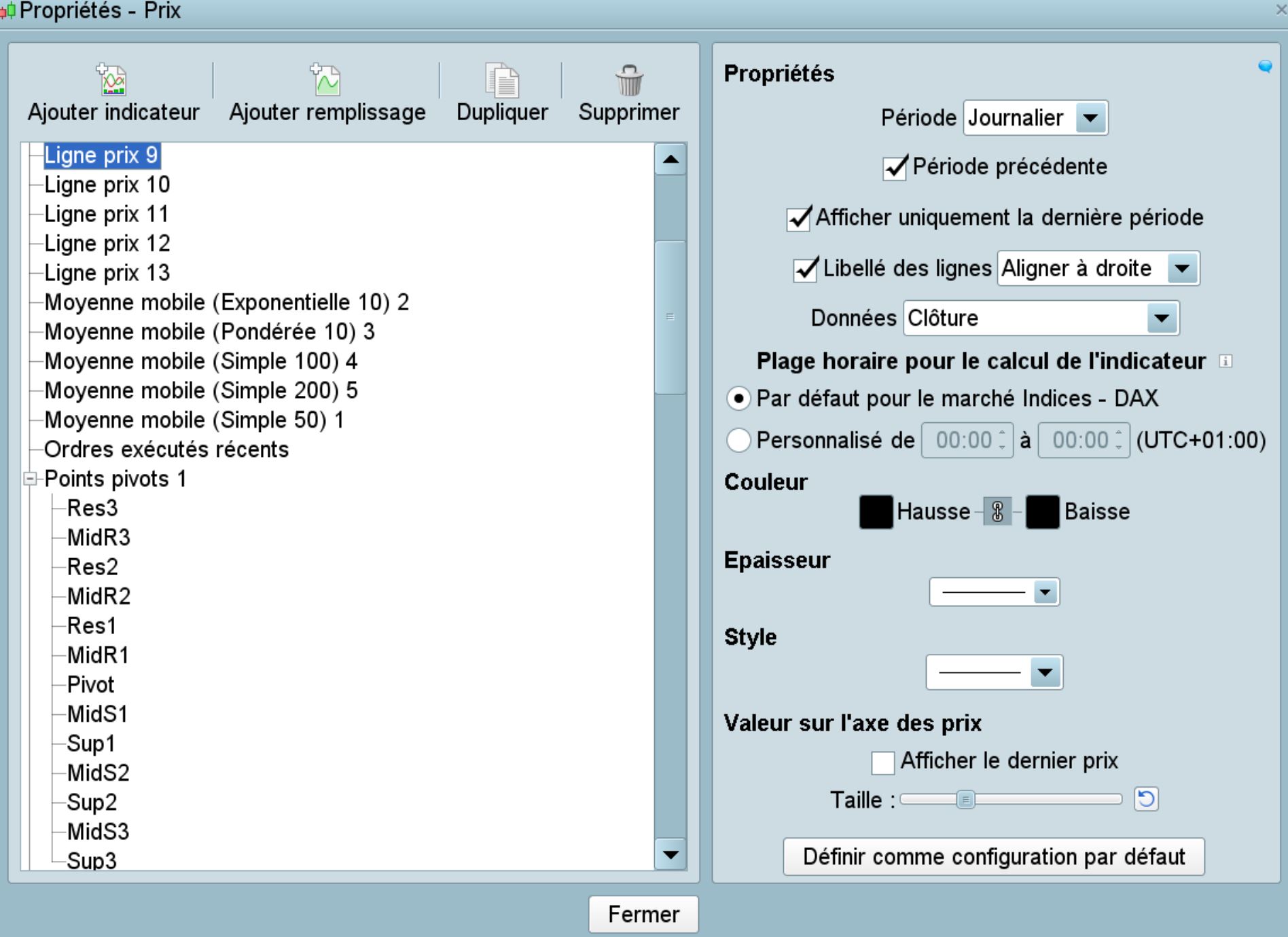Select Ligne prix 11 in the list
Screen dimensions: 1288x937
pyautogui.click(x=107, y=215)
